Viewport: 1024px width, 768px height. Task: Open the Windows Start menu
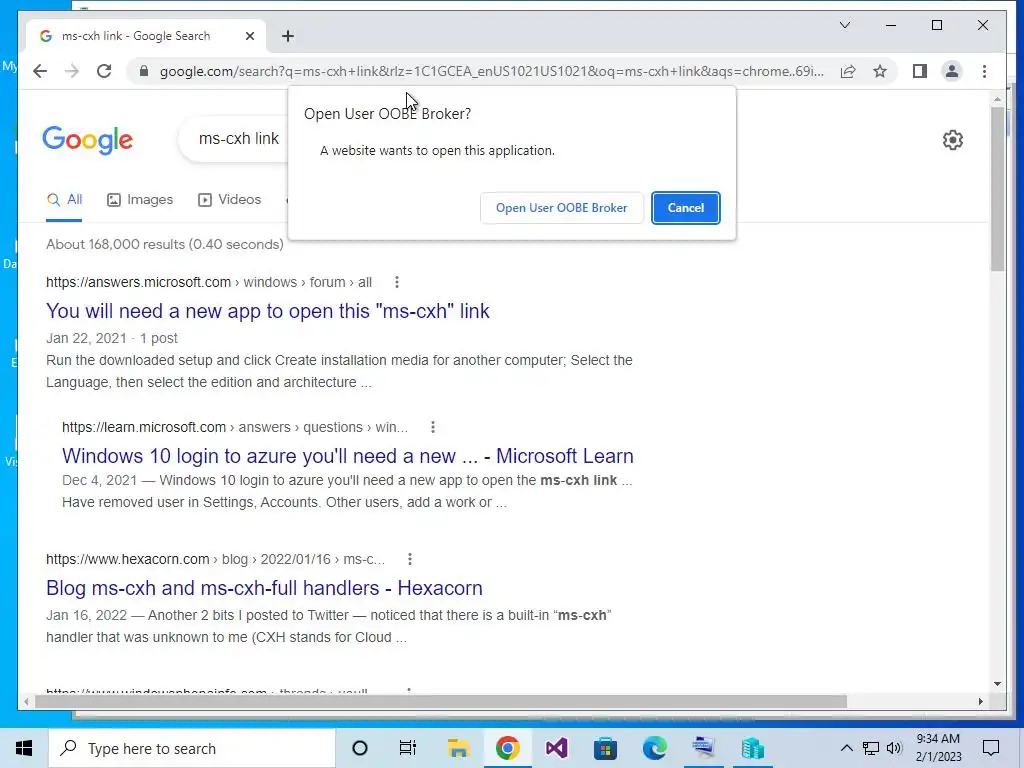click(24, 748)
